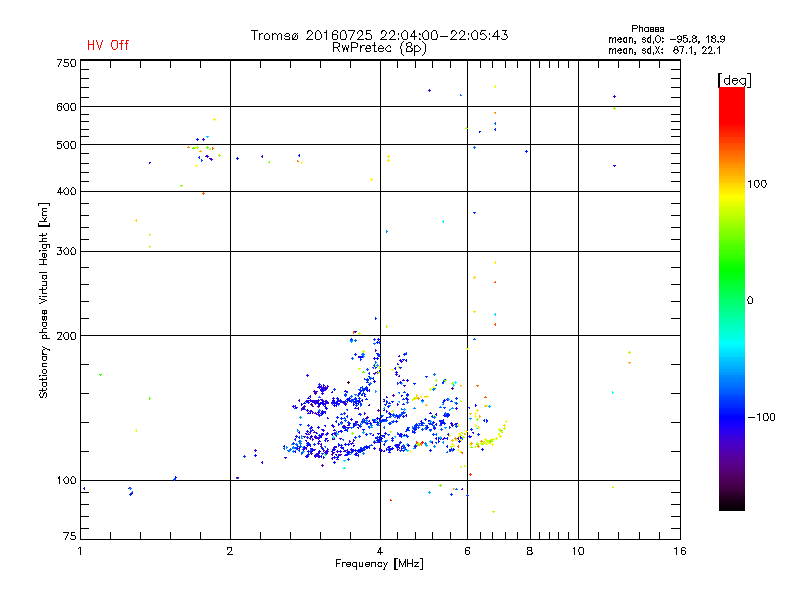Click the y-axis tick value '300'
800x600 pixels.
pos(66,252)
